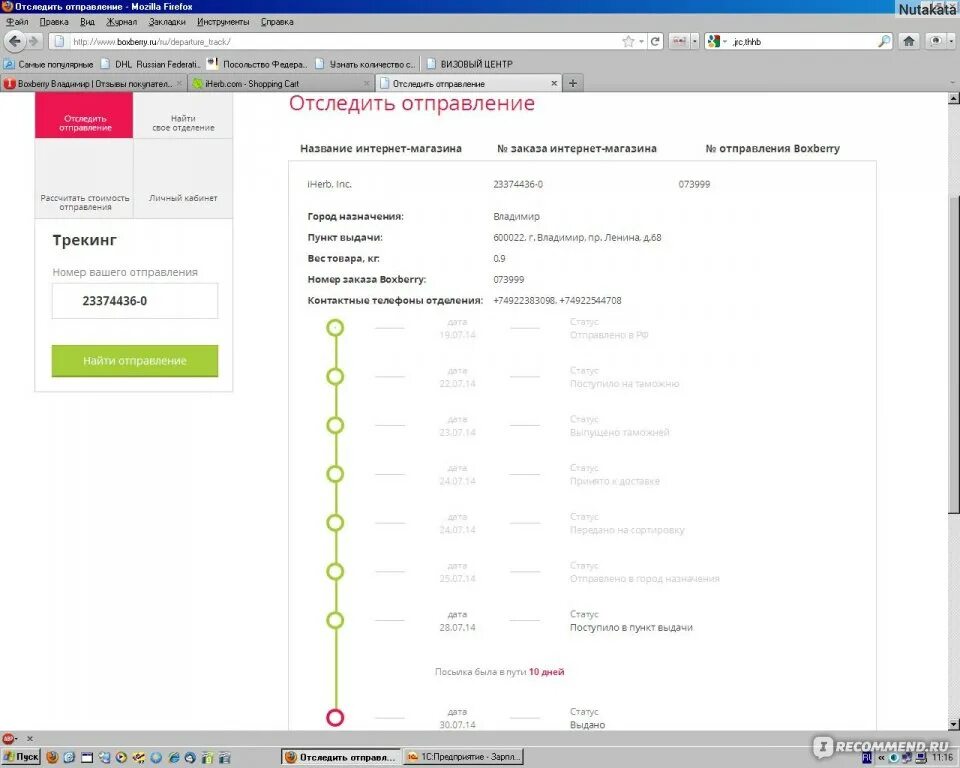Click order number 23374436-0 in the table

(518, 184)
